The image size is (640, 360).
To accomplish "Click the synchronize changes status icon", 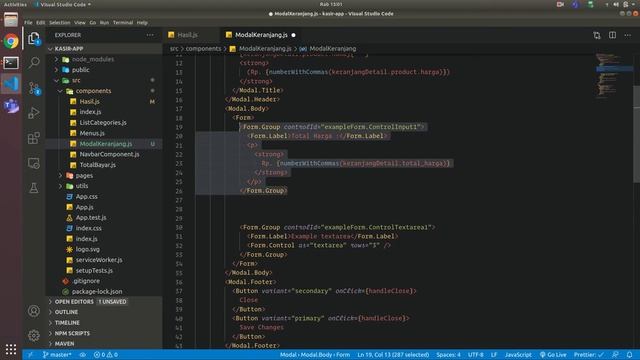I will click(x=82, y=355).
